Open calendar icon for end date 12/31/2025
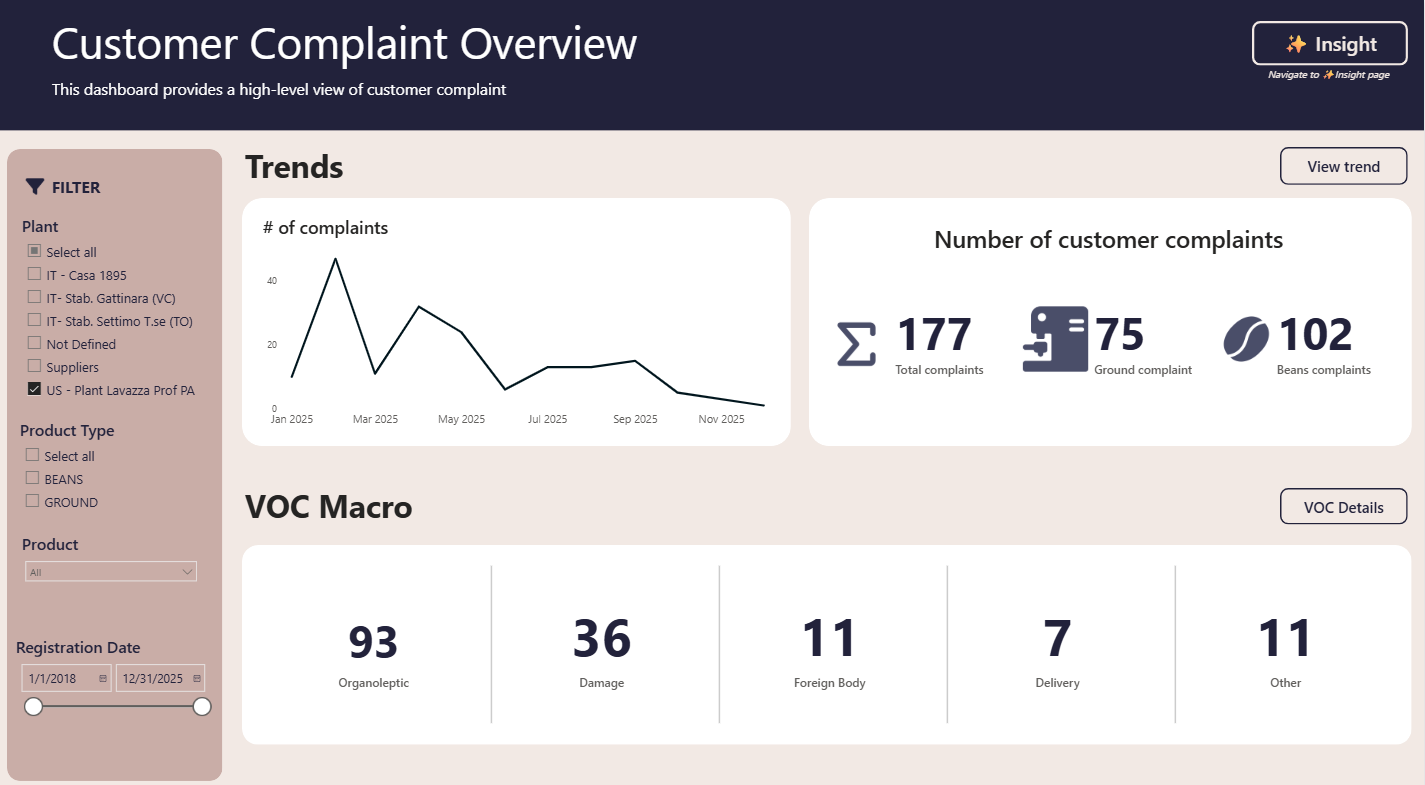 pos(197,679)
